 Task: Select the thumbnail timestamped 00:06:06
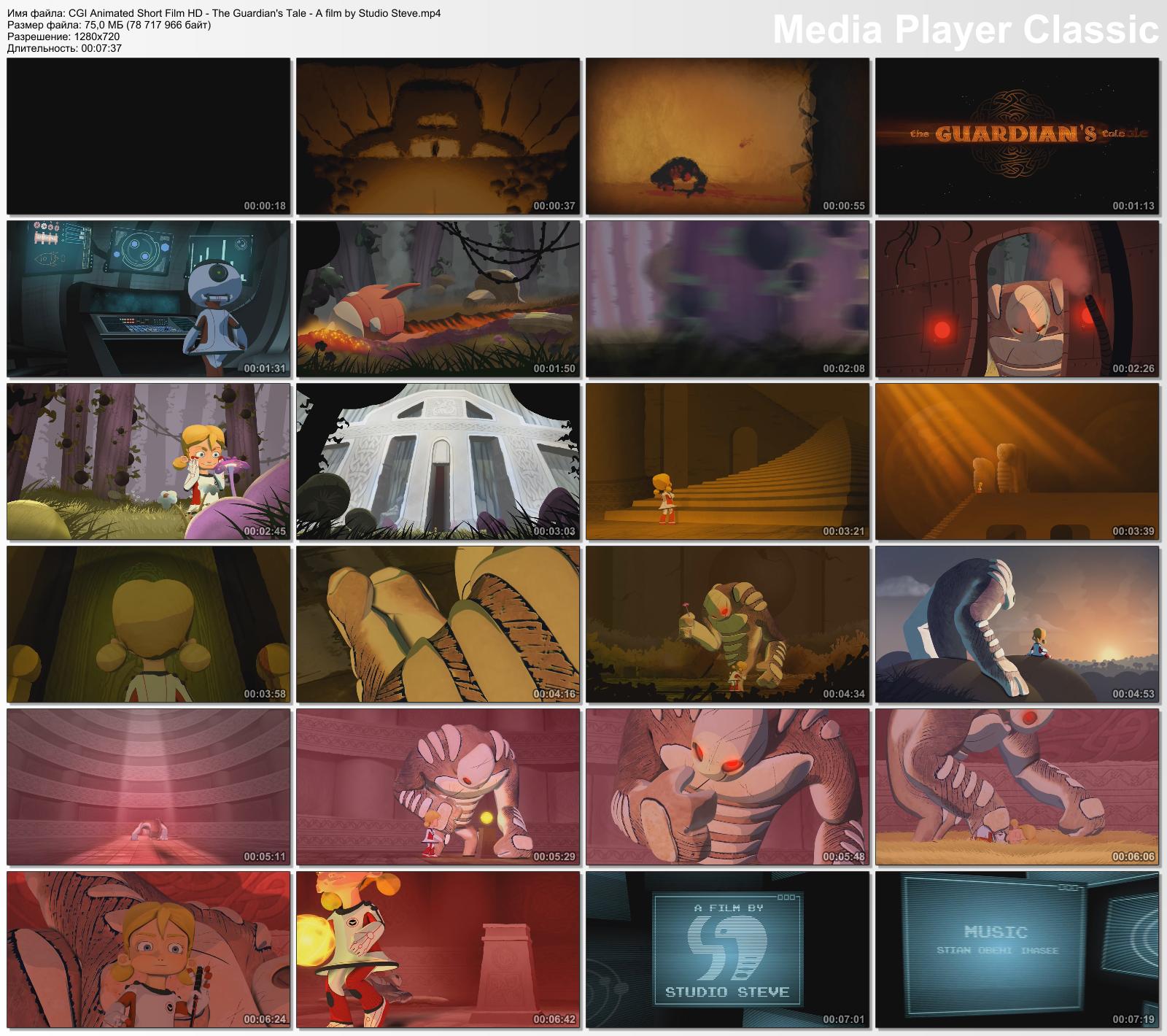coord(1017,787)
